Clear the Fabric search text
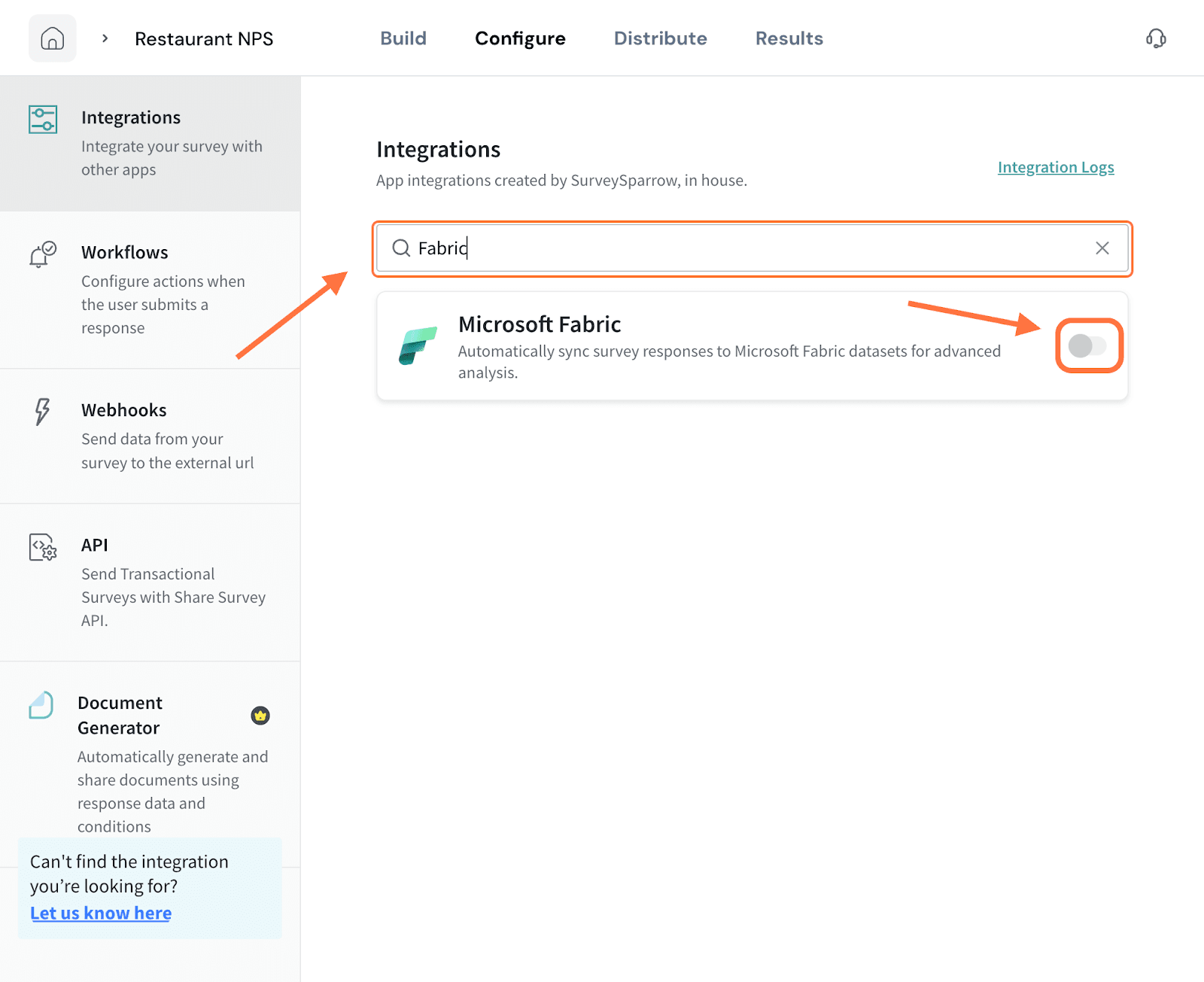Screen dimensions: 1204x982 [1102, 248]
